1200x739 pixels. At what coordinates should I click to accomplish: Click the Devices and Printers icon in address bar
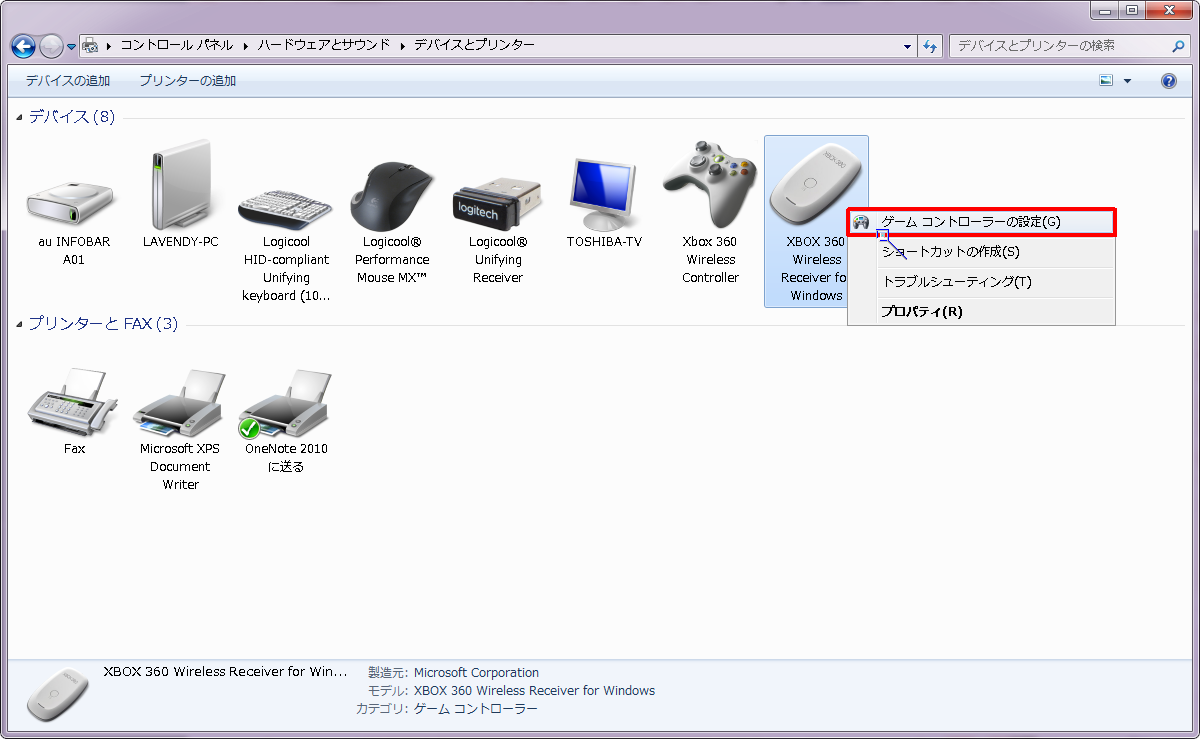click(x=89, y=46)
